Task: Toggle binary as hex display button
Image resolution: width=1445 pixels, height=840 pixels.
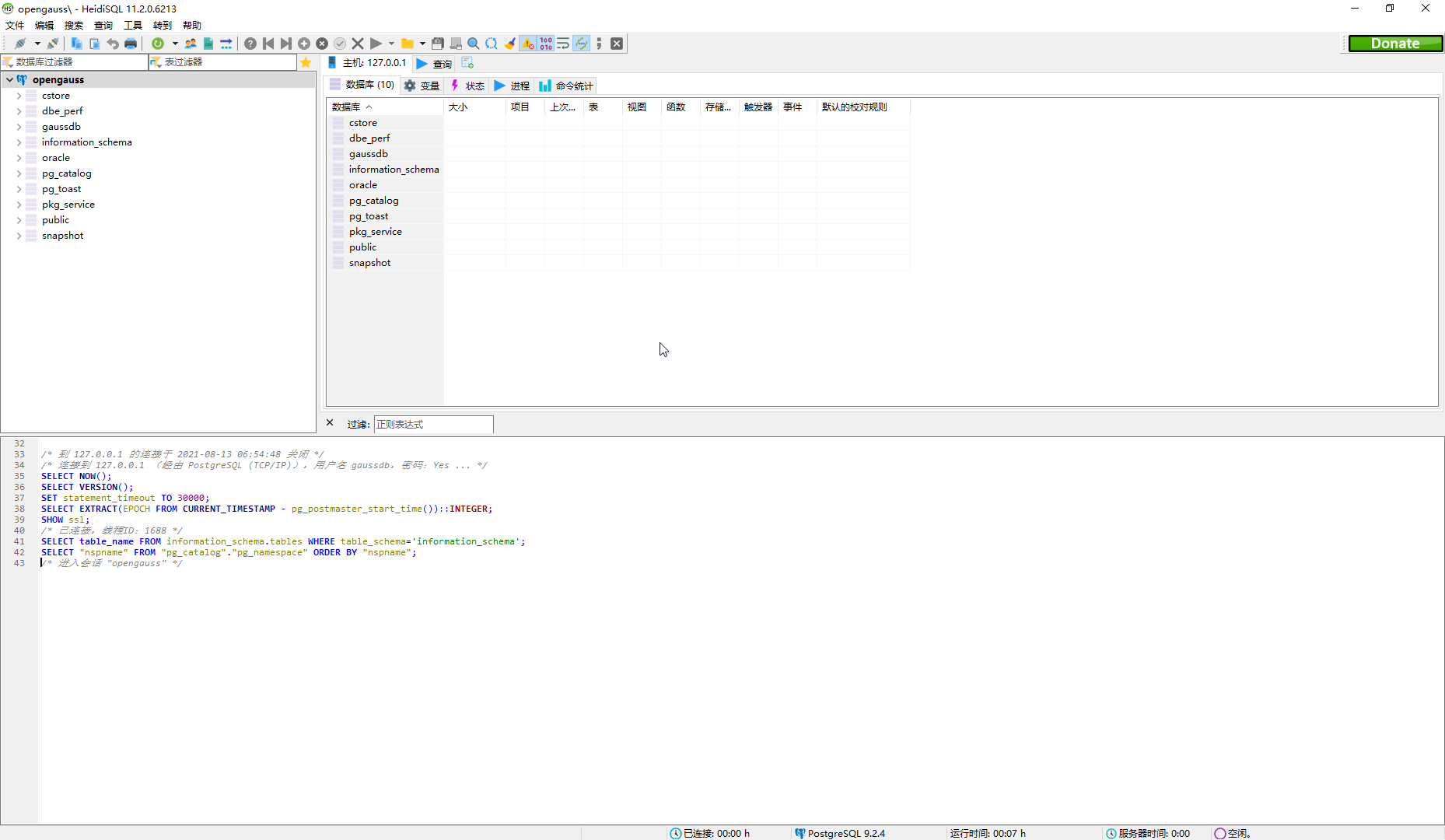Action: 546,44
